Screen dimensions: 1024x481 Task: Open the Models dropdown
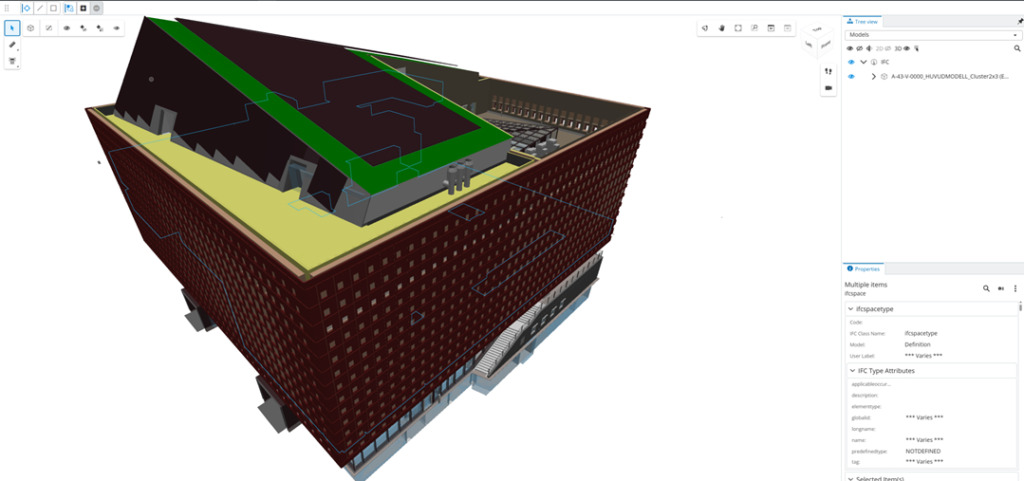[930, 34]
